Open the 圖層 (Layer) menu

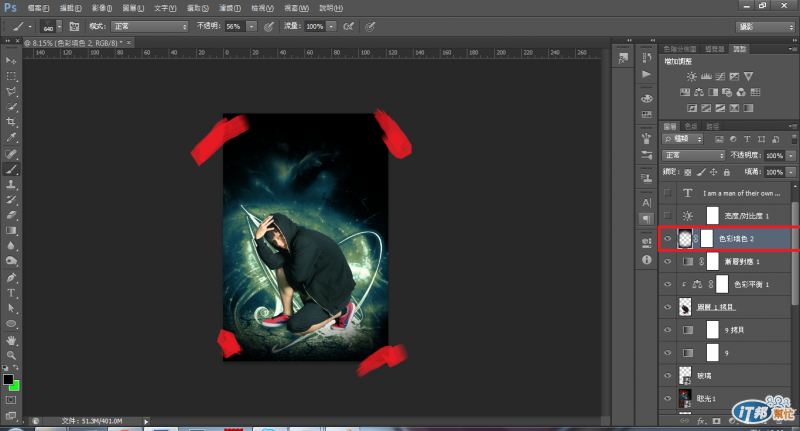click(133, 8)
